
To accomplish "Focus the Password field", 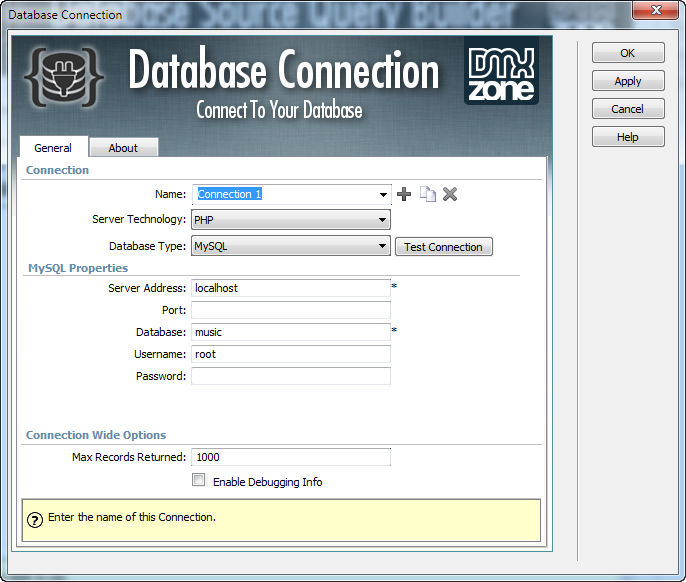I will click(291, 376).
